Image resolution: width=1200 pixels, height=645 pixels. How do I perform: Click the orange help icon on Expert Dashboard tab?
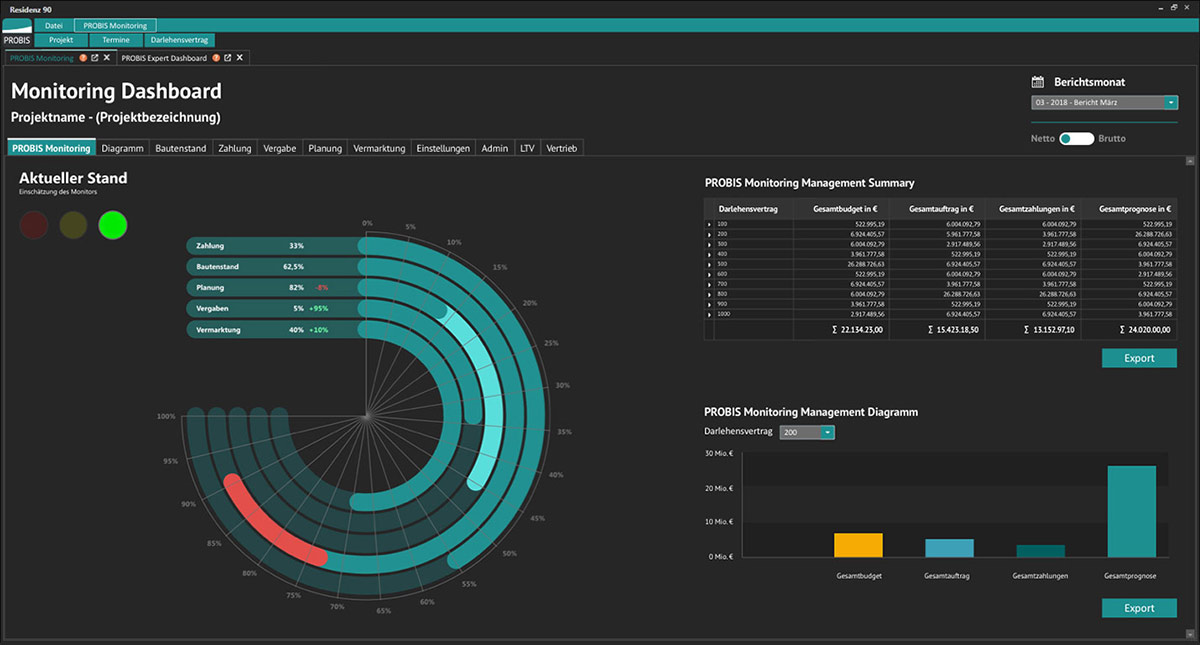pos(216,58)
